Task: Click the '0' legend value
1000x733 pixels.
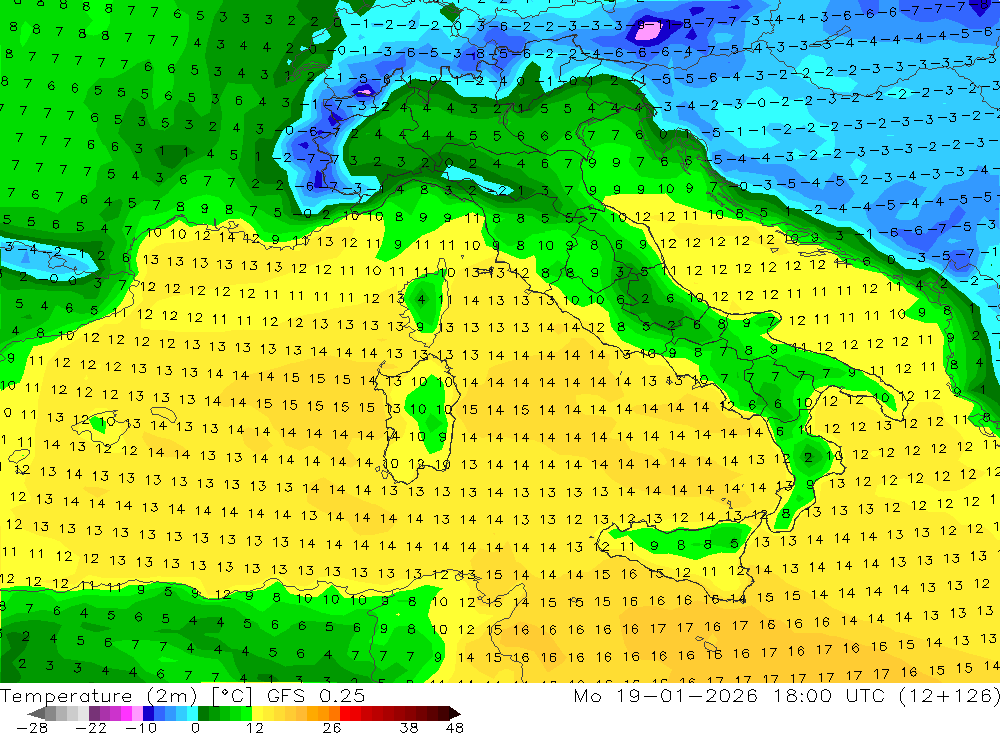Action: click(195, 727)
